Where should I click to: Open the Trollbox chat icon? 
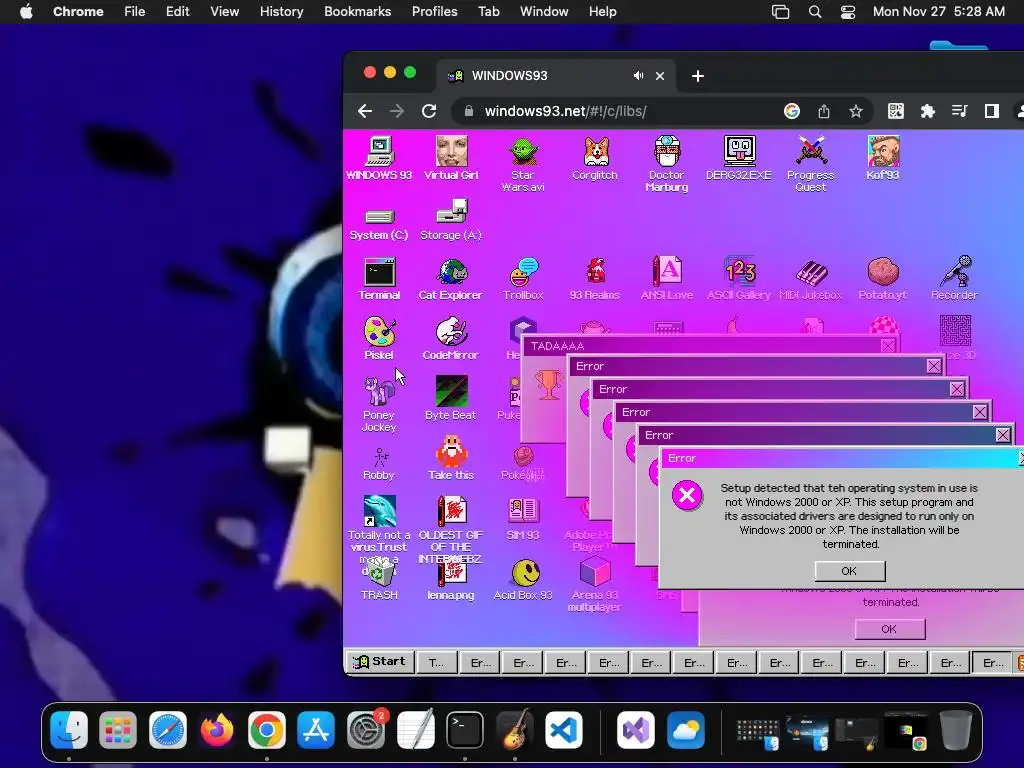[x=523, y=279]
